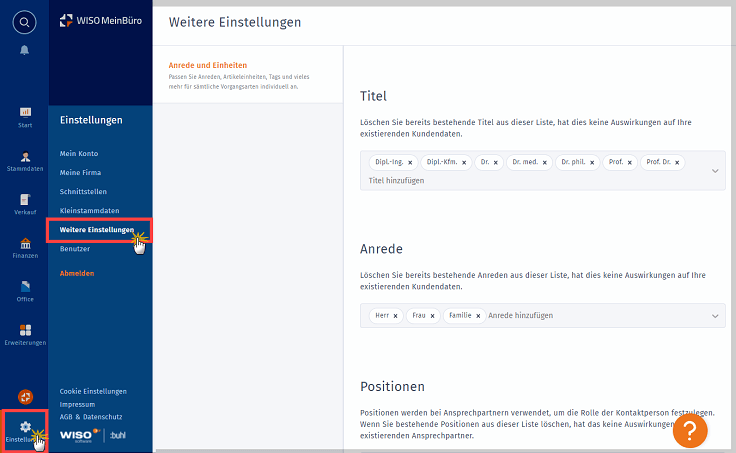Select Schnittstellen menu item
This screenshot has width=736, height=453.
point(83,191)
